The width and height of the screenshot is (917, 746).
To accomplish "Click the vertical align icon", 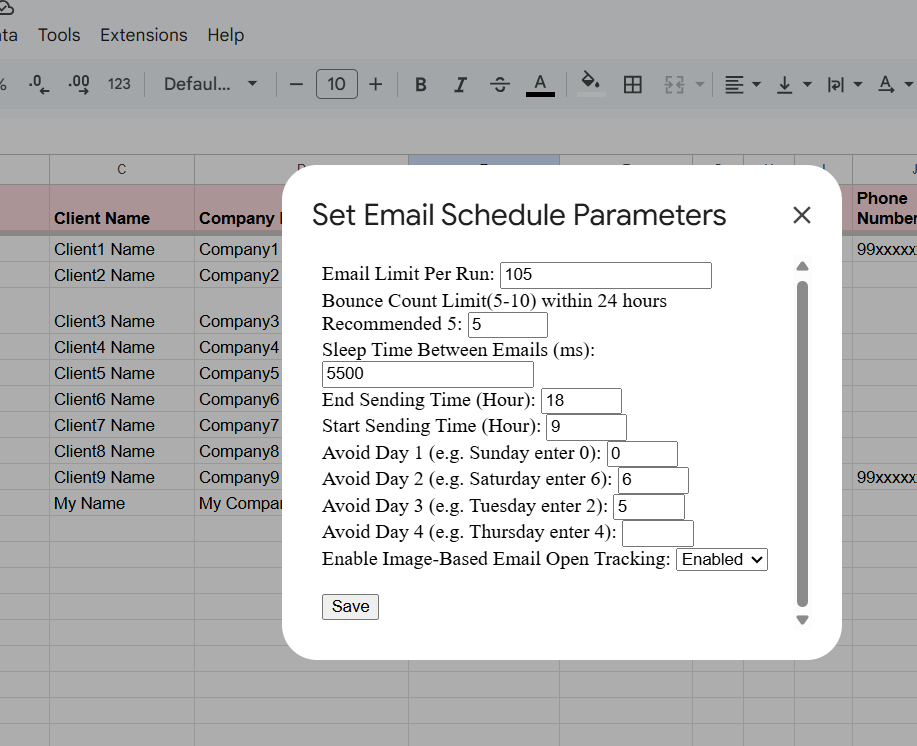I will [x=784, y=85].
